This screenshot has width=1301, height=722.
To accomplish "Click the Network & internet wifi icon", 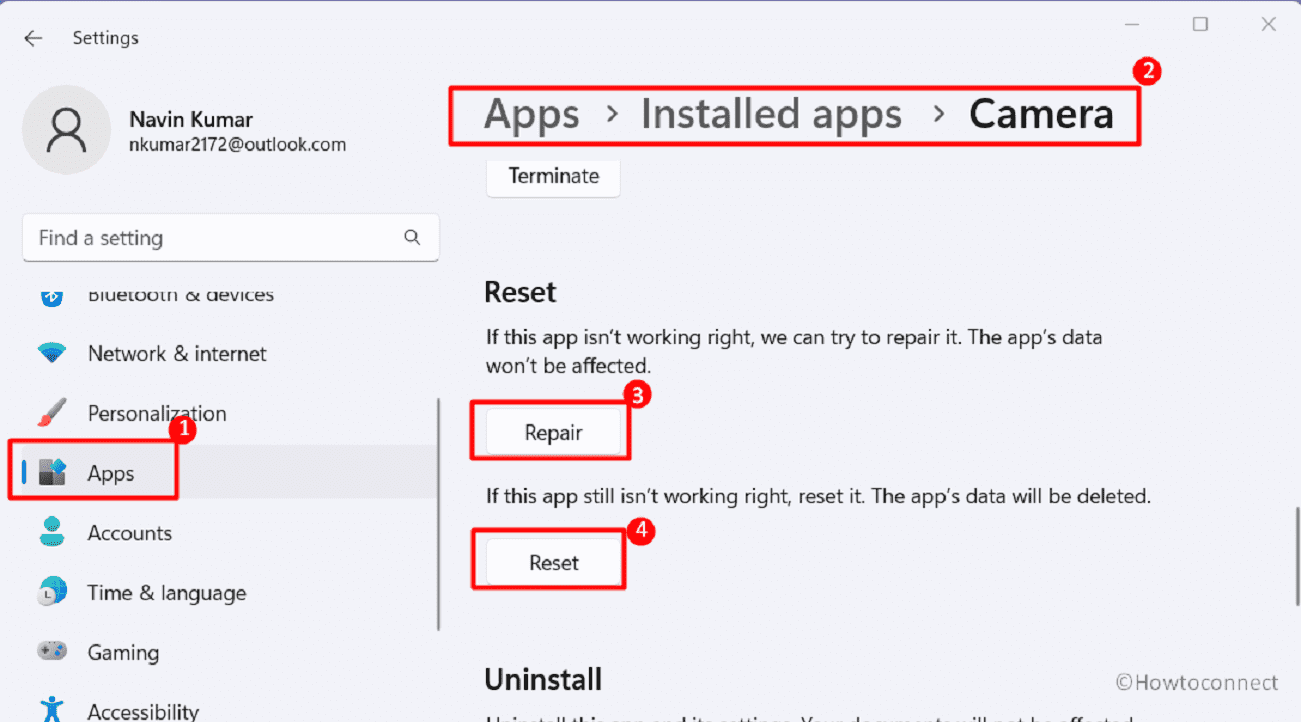I will pos(52,354).
